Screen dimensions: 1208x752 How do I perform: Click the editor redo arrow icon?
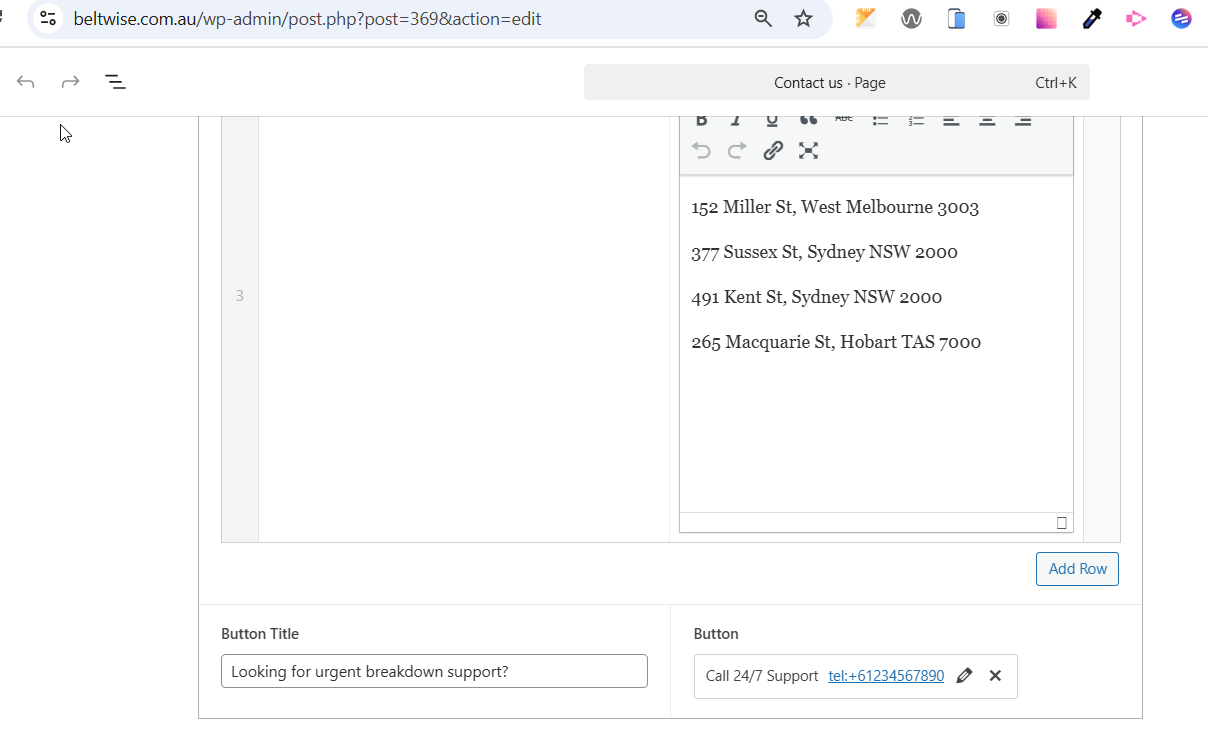click(737, 151)
